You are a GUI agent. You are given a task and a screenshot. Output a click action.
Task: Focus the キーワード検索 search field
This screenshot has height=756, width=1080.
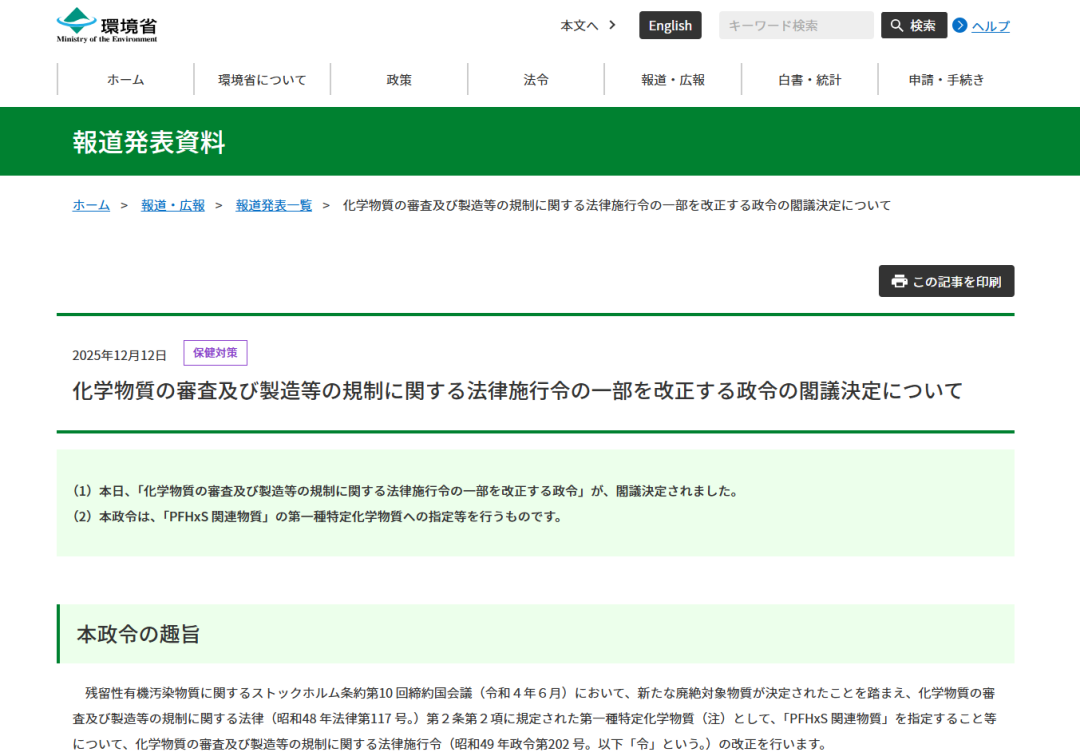pyautogui.click(x=796, y=26)
